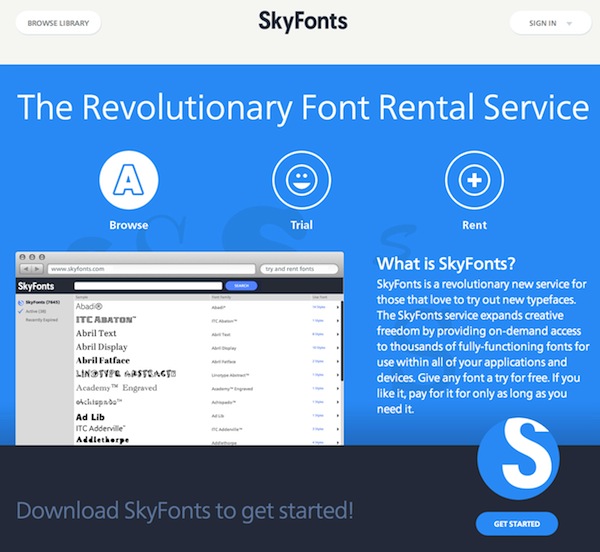Image resolution: width=600 pixels, height=552 pixels.
Task: Click the 'try and rent fonts' search box
Action: [x=299, y=269]
